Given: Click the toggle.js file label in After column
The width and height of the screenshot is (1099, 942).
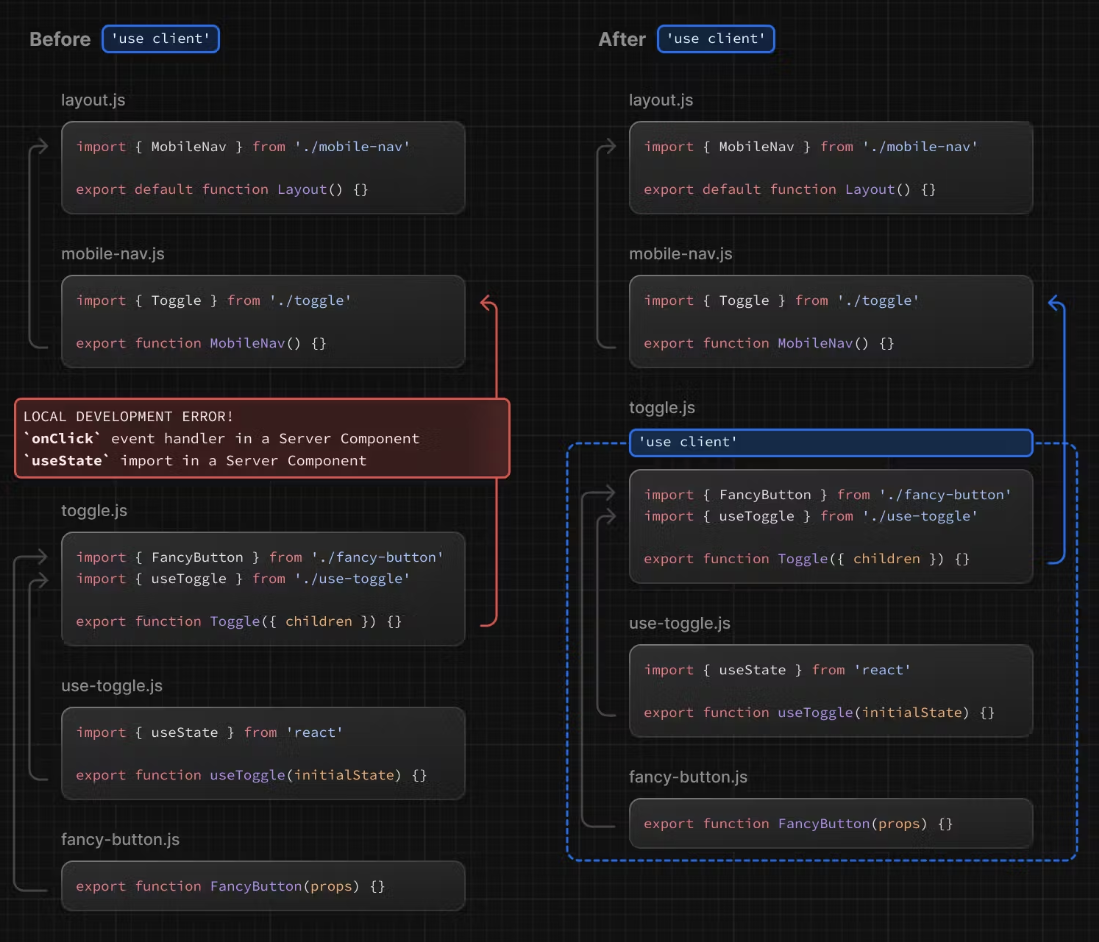Looking at the screenshot, I should point(661,408).
